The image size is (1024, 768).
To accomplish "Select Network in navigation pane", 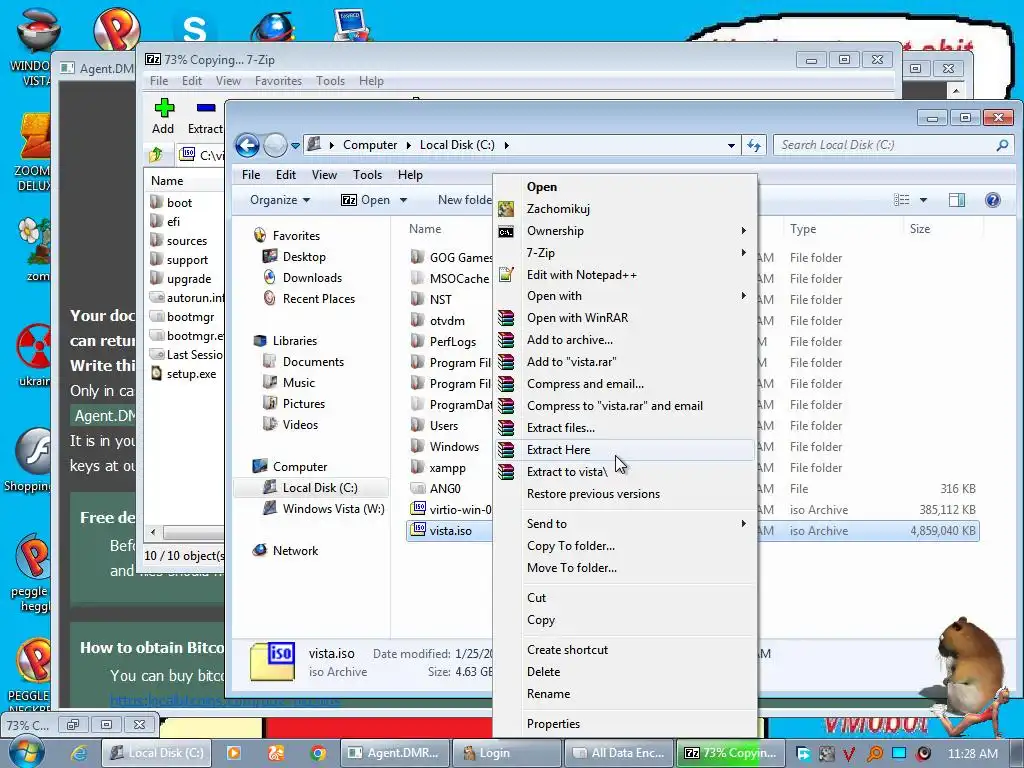I will [x=295, y=551].
